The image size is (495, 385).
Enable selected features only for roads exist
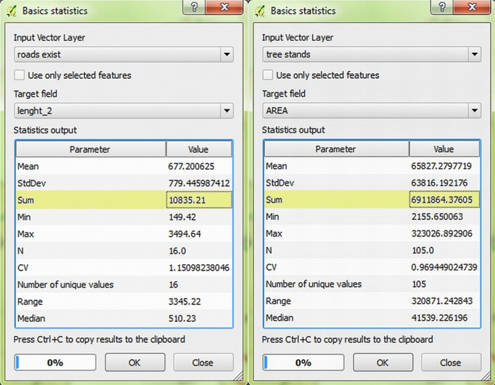tap(19, 75)
